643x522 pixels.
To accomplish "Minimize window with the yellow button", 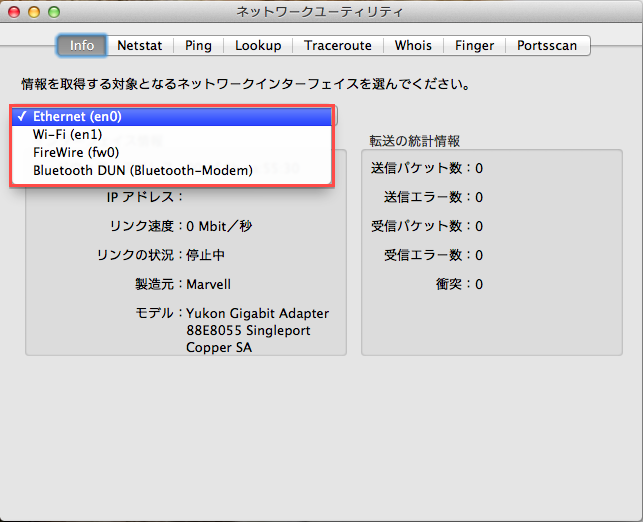I will [34, 12].
